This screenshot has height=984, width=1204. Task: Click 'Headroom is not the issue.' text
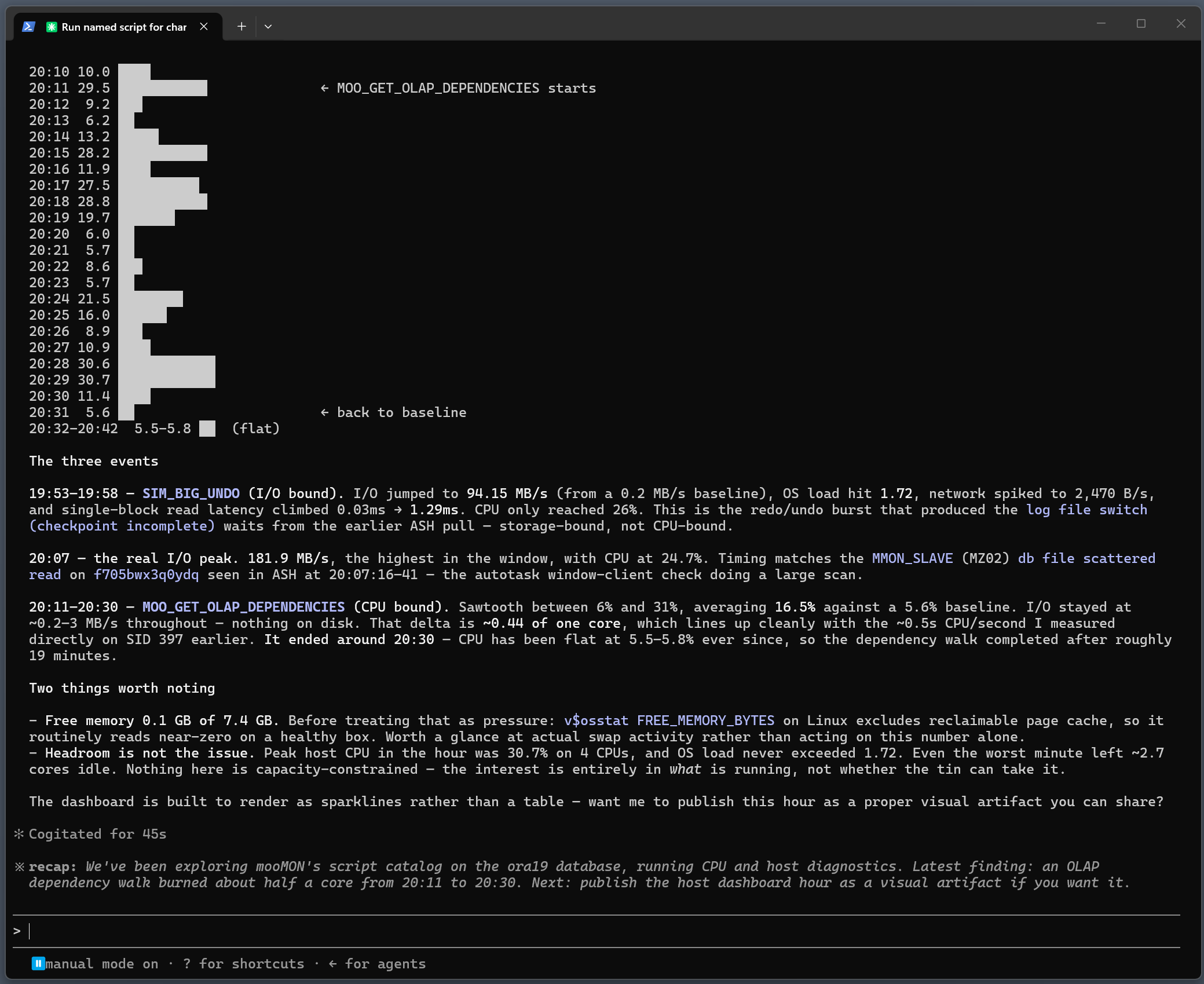pos(151,753)
